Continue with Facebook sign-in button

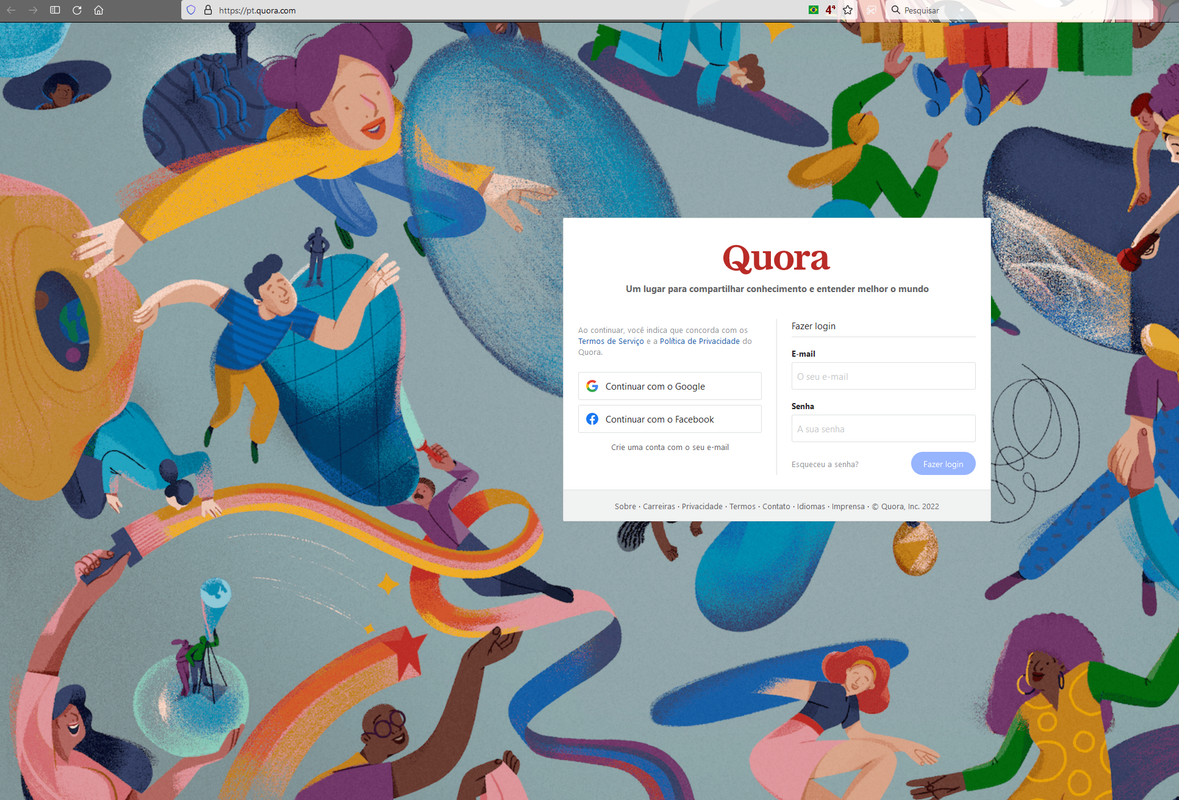pyautogui.click(x=669, y=419)
